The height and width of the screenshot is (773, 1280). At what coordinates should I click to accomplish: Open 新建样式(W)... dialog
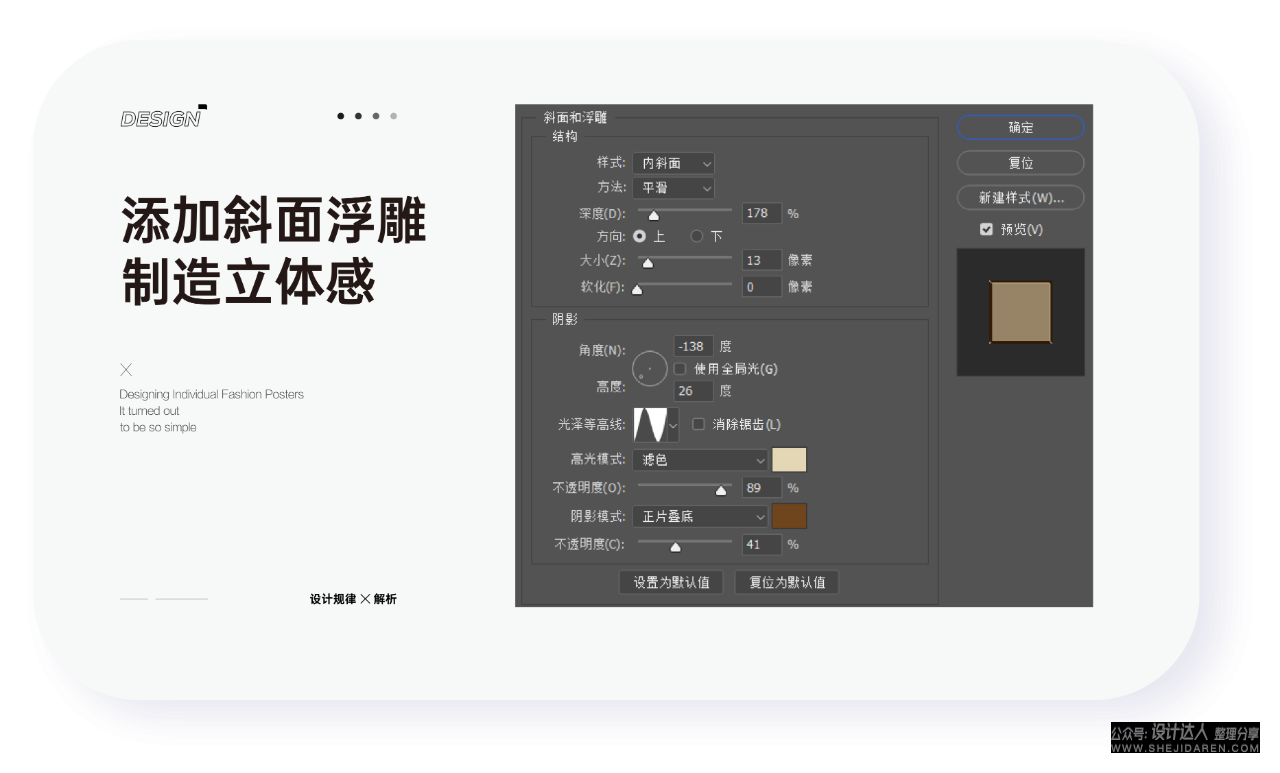coord(1020,198)
